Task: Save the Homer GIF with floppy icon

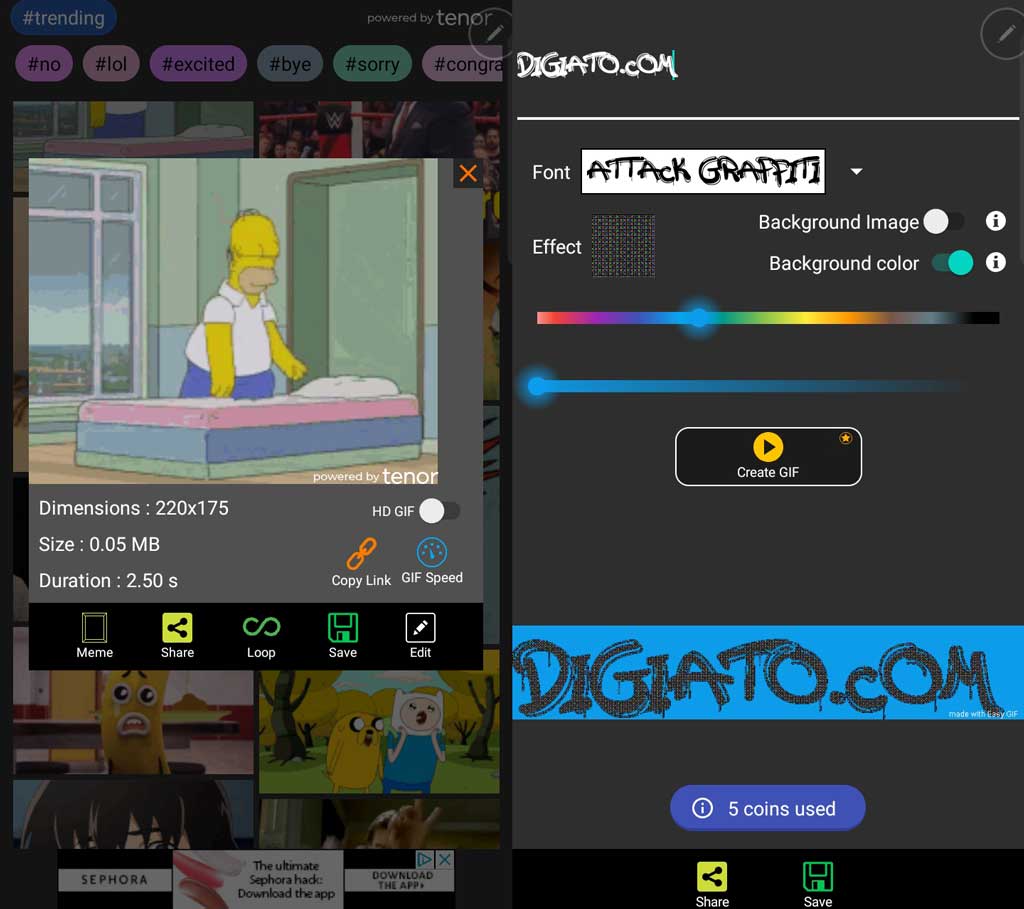Action: coord(343,635)
